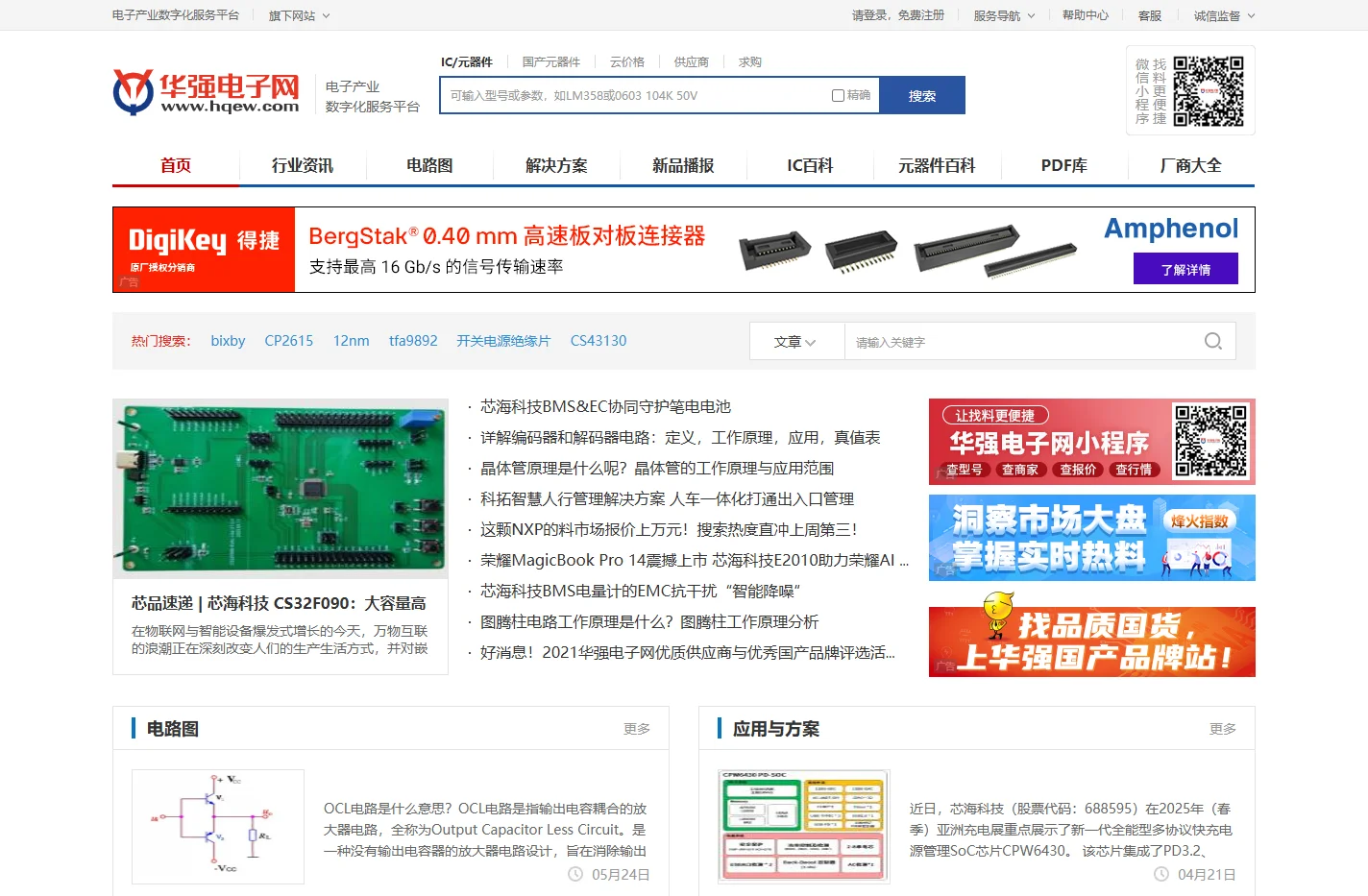The image size is (1368, 896).
Task: Expand the 旗下网站 dropdown
Action: tap(299, 15)
